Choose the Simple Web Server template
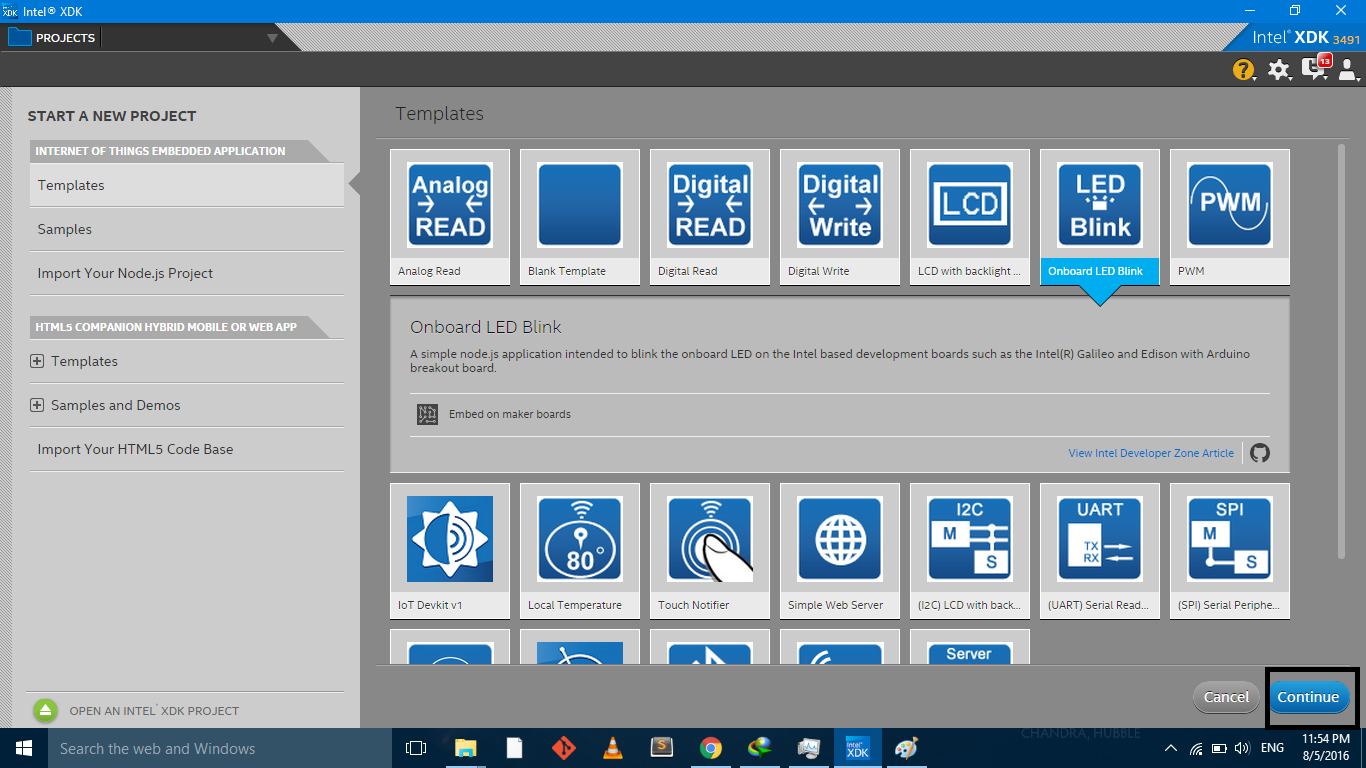1366x768 pixels. tap(840, 551)
